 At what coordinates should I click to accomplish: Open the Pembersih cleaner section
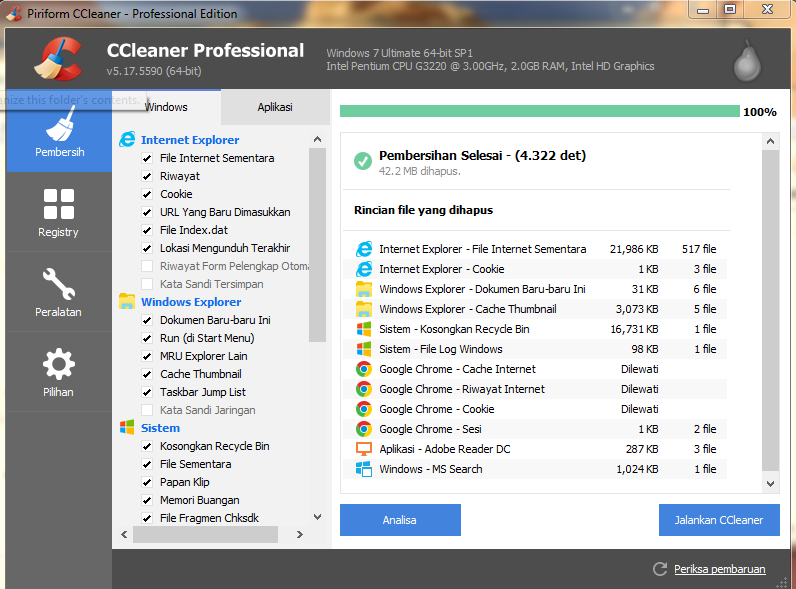click(59, 131)
